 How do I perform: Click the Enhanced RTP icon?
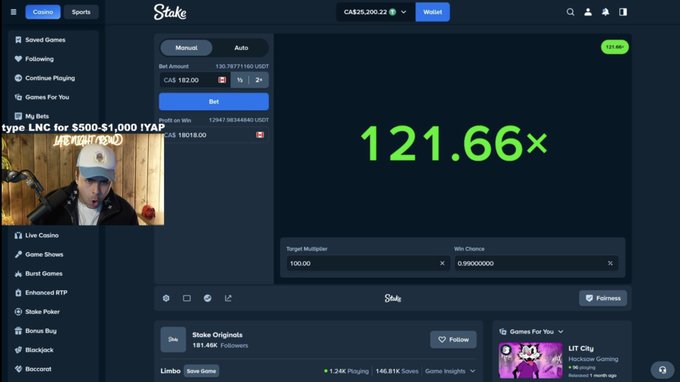[18, 292]
